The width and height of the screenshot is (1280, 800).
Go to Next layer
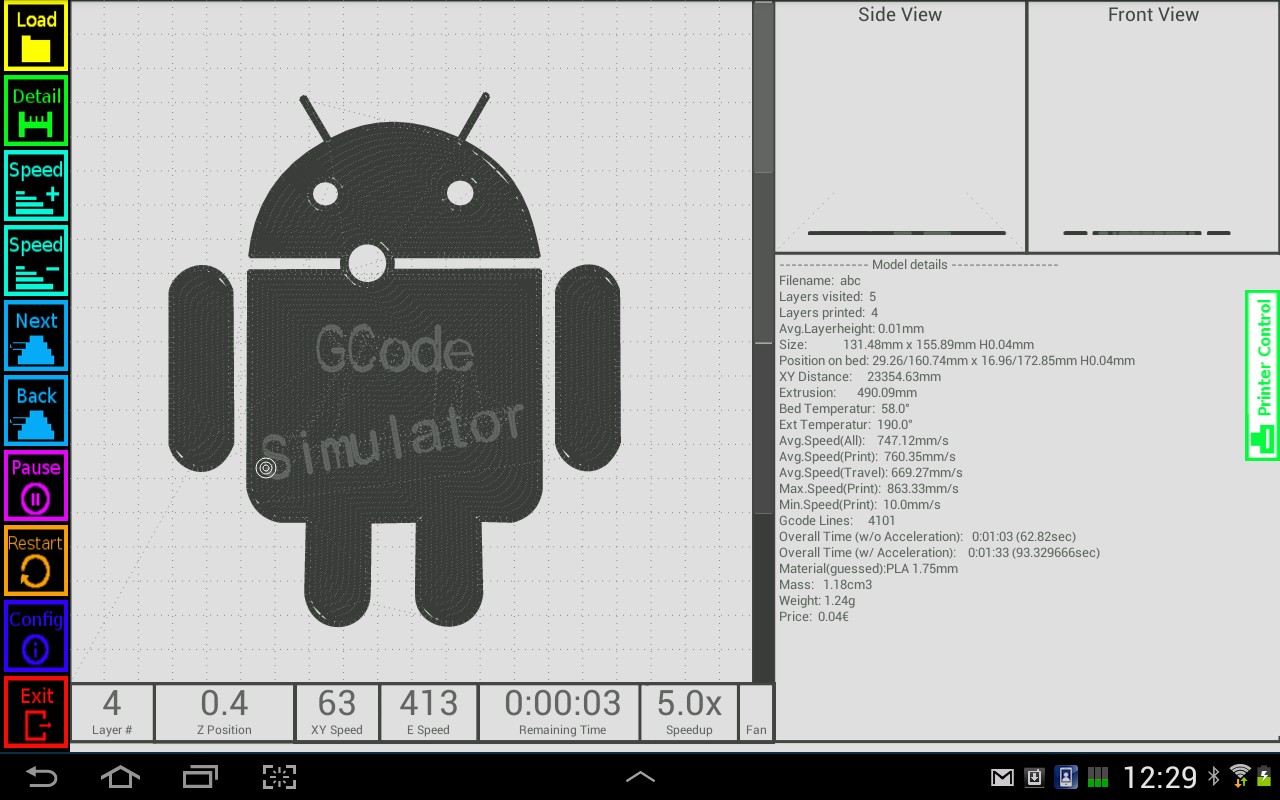pos(36,336)
